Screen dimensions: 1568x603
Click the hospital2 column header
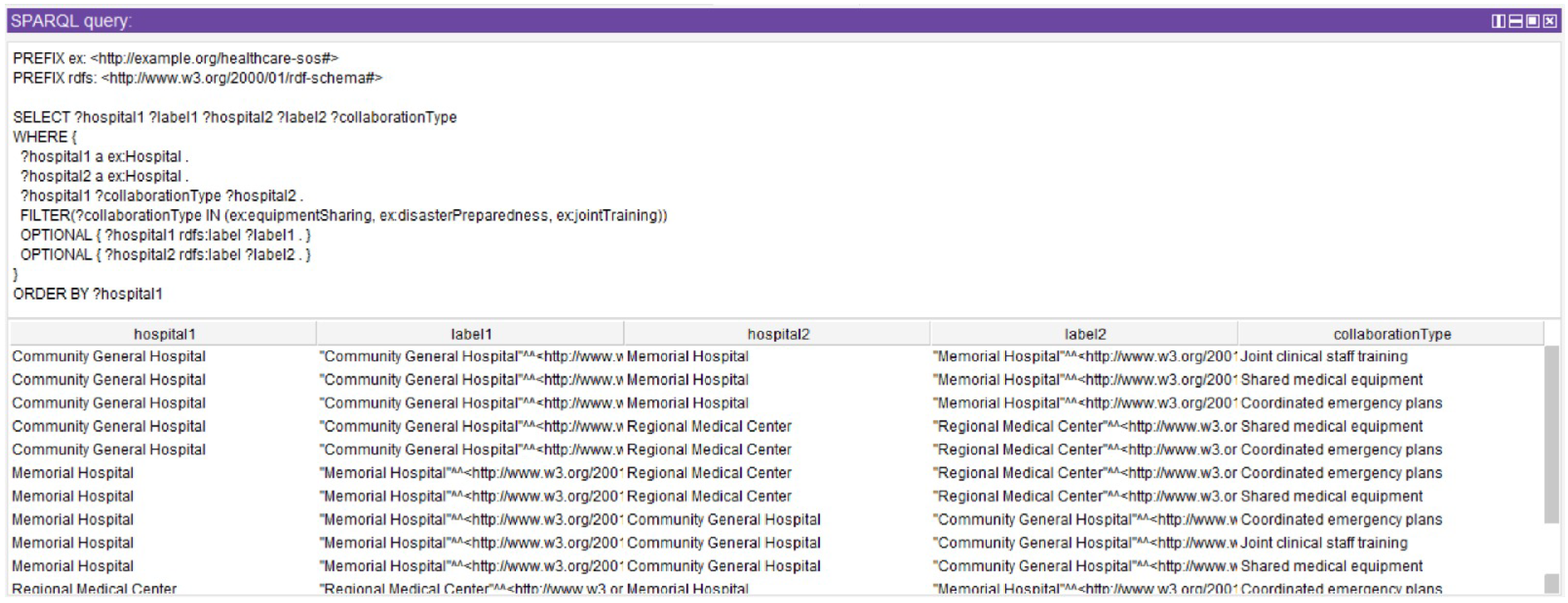tap(778, 334)
